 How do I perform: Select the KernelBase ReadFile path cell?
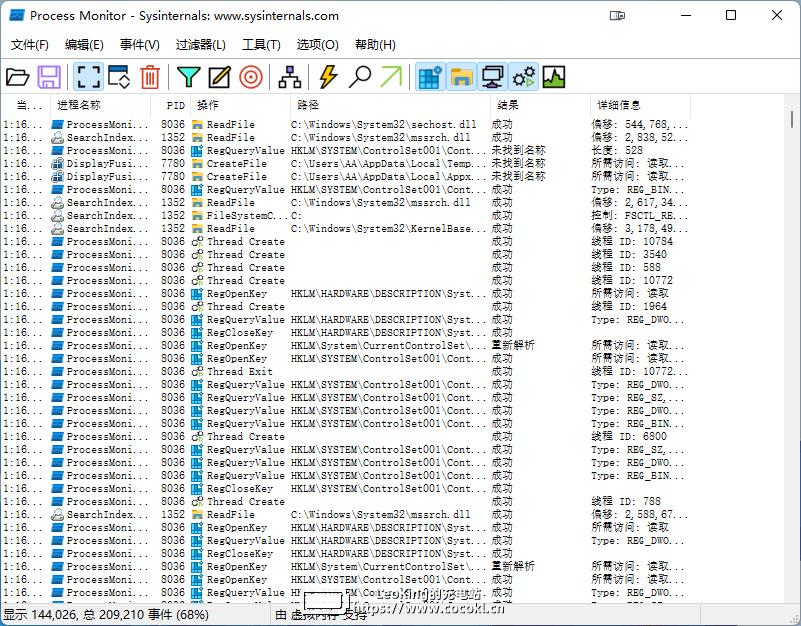tap(388, 228)
